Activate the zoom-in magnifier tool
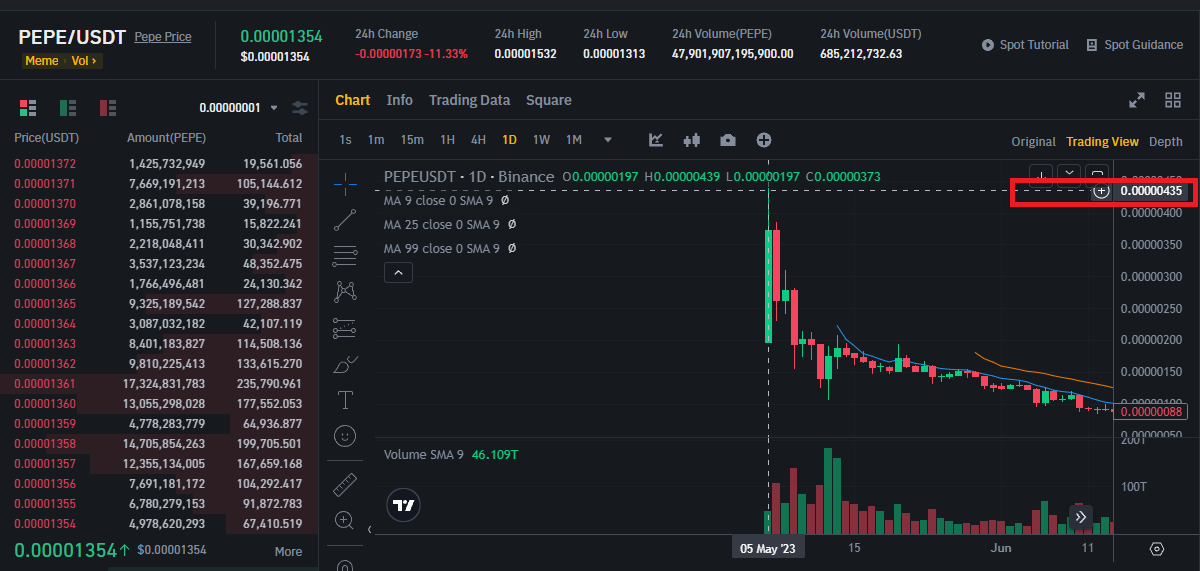The height and width of the screenshot is (571, 1200). click(x=346, y=520)
